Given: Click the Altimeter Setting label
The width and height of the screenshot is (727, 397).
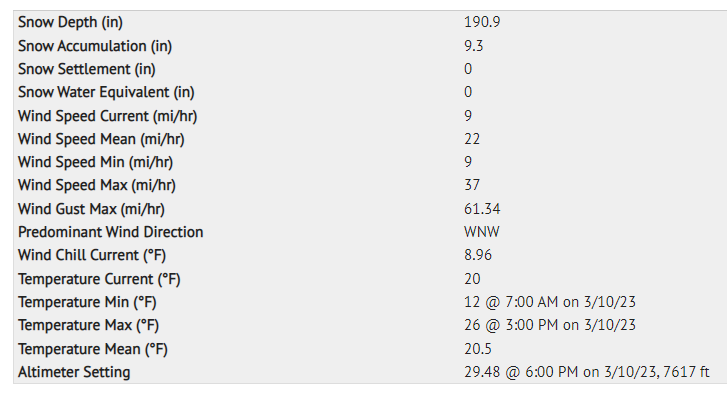Looking at the screenshot, I should 74,372.
